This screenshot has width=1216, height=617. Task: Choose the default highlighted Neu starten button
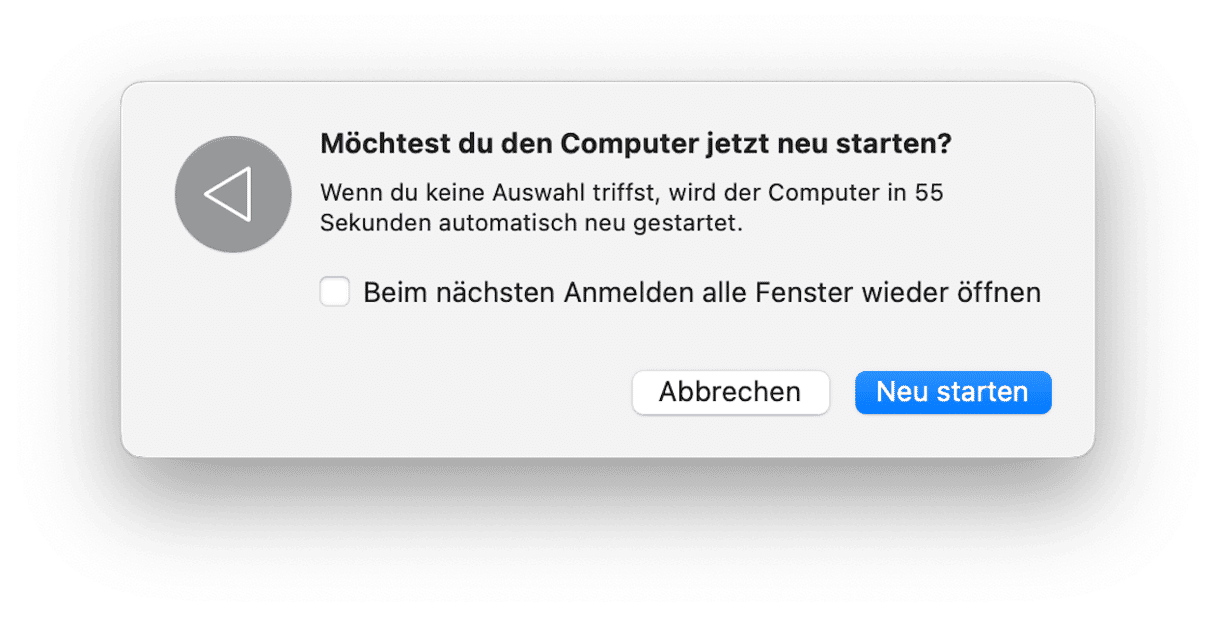point(952,392)
